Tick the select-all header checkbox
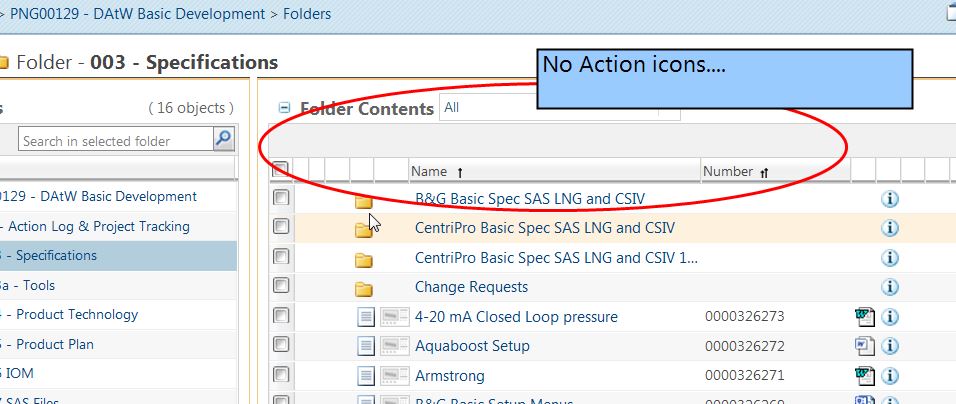The image size is (956, 404). coord(280,169)
